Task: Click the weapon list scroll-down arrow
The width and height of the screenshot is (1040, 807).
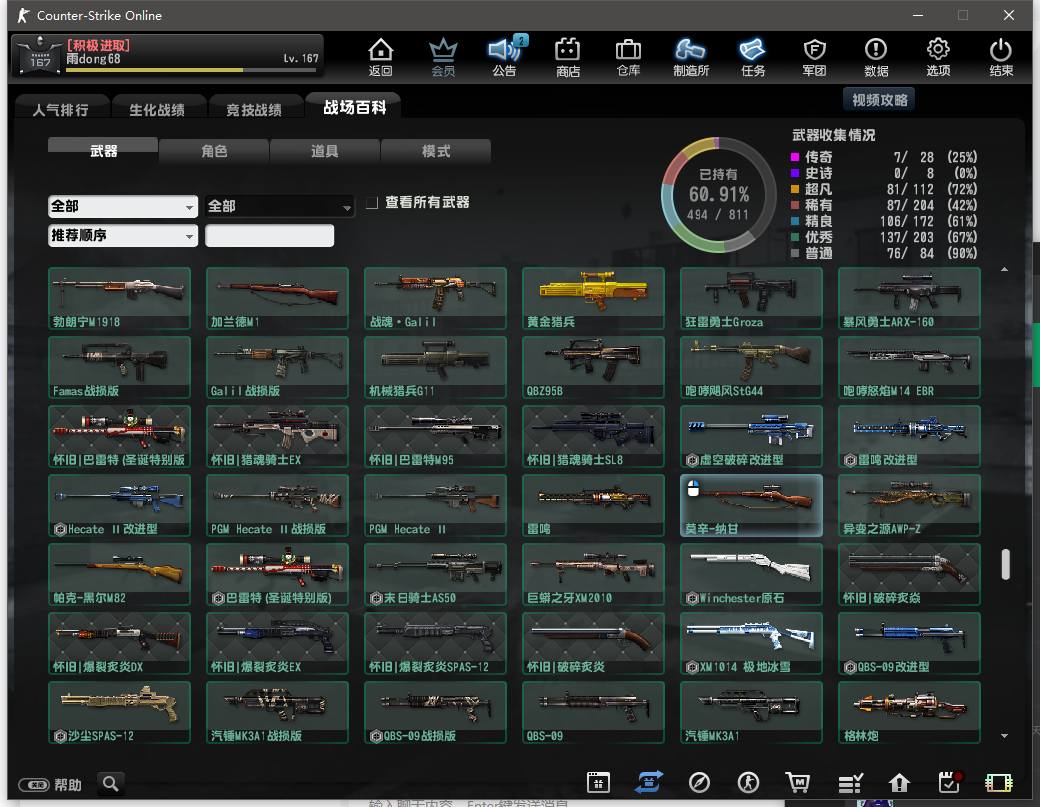Action: (1004, 735)
